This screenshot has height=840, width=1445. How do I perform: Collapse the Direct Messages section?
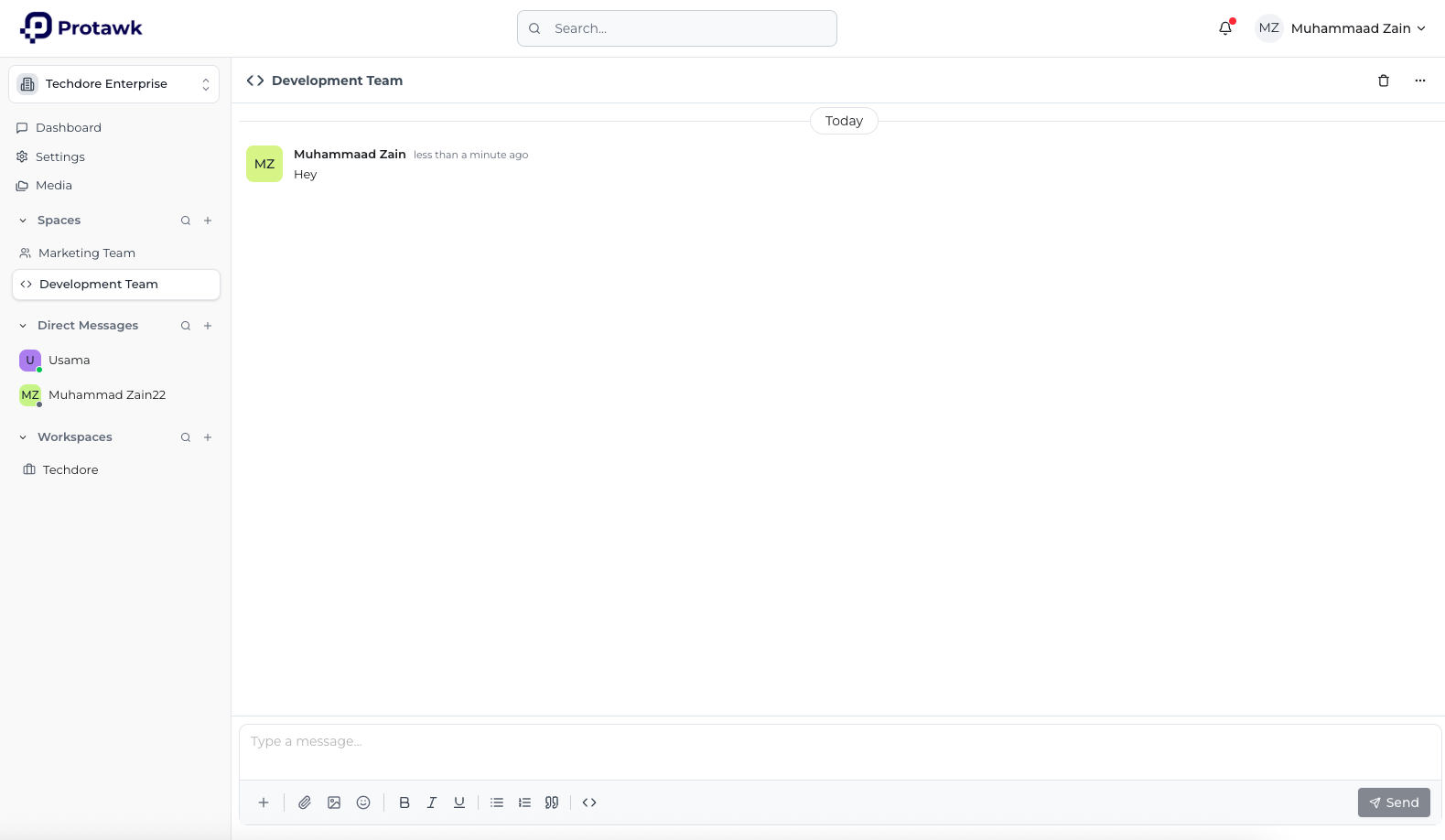pos(23,326)
